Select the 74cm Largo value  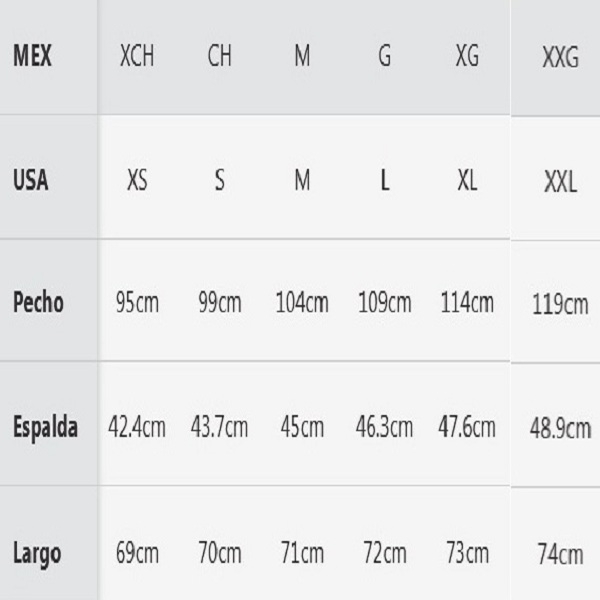tap(560, 554)
